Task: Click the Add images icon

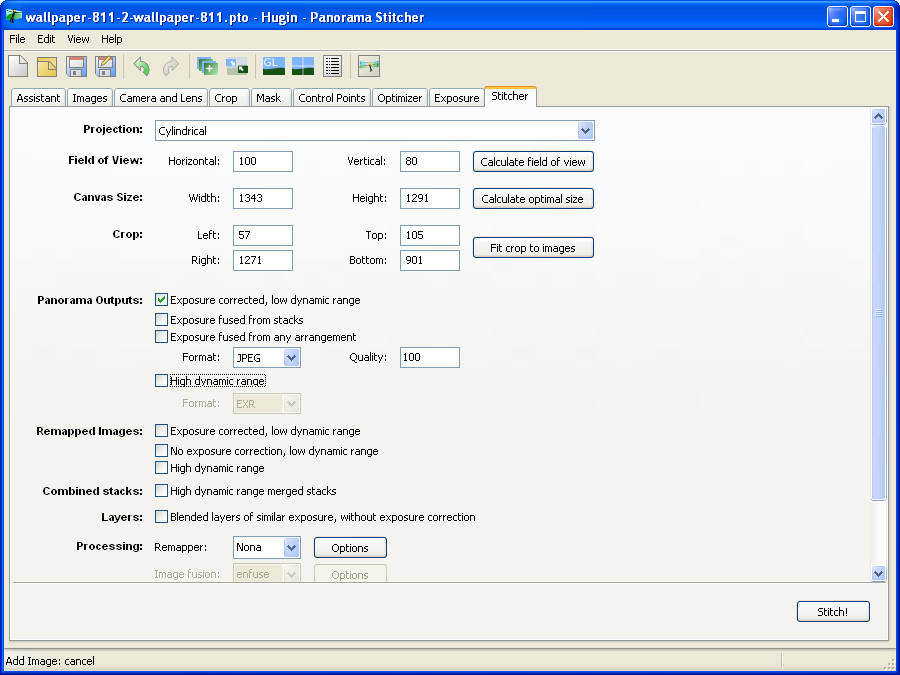Action: (x=207, y=67)
